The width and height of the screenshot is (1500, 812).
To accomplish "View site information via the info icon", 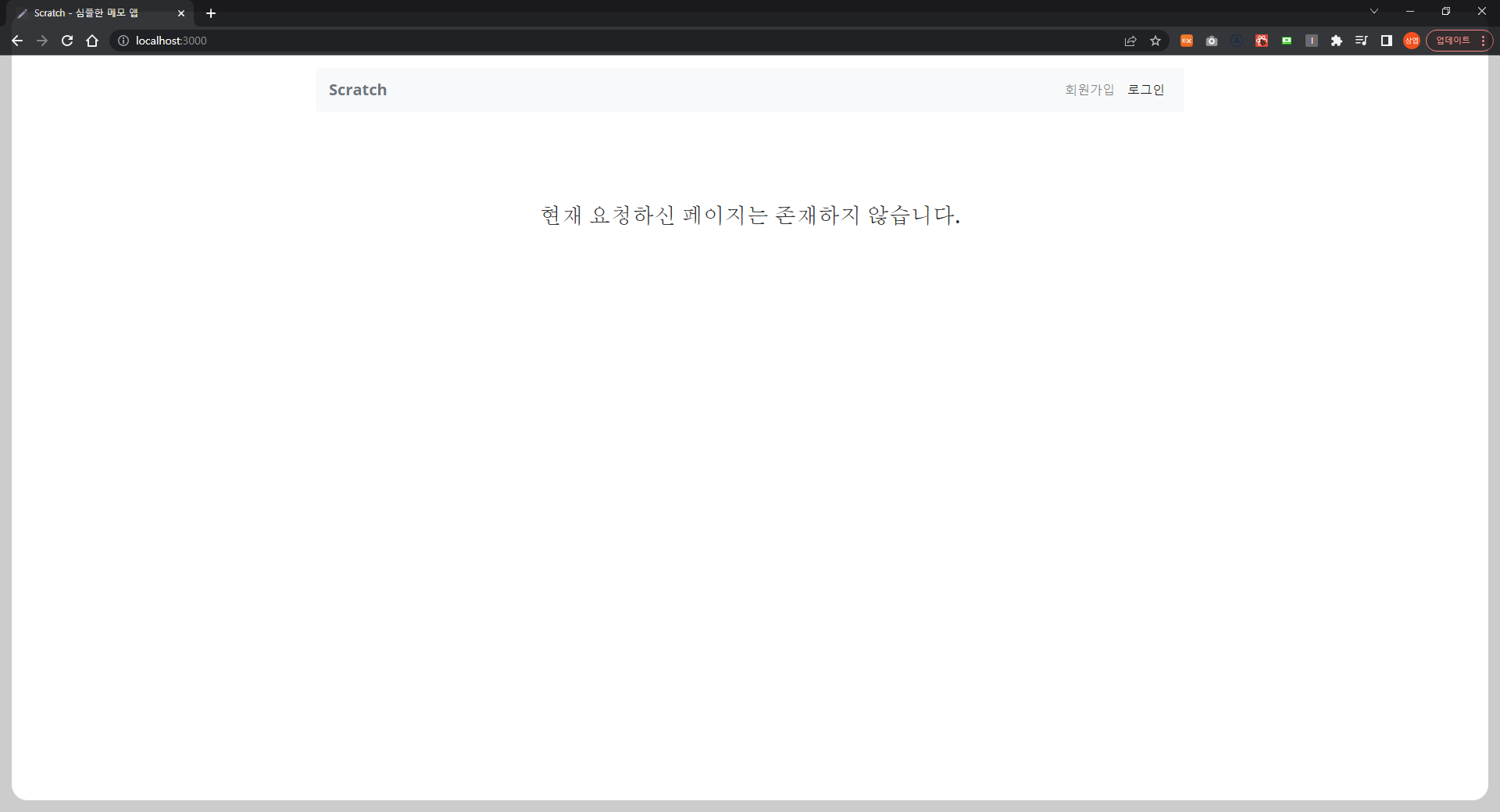I will [x=123, y=41].
